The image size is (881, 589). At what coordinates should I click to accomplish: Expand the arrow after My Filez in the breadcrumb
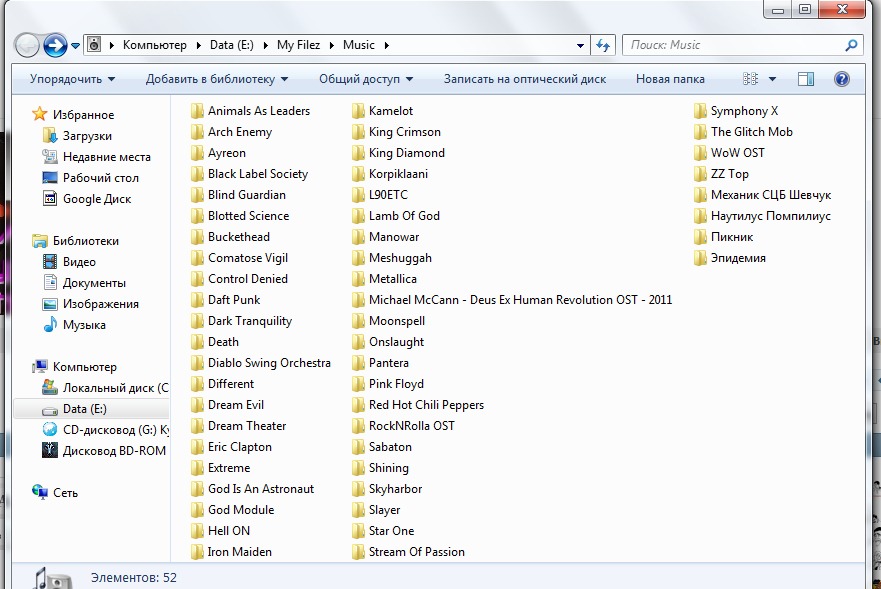[x=332, y=46]
